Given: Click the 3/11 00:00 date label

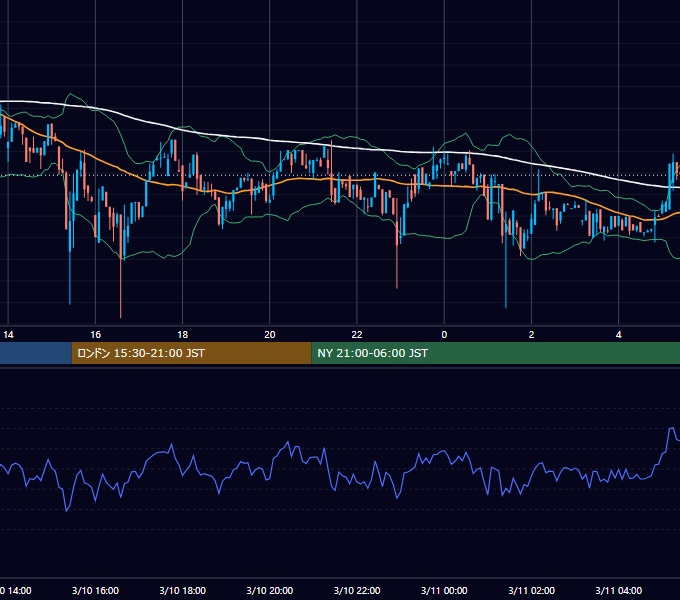Looking at the screenshot, I should pyautogui.click(x=444, y=590).
